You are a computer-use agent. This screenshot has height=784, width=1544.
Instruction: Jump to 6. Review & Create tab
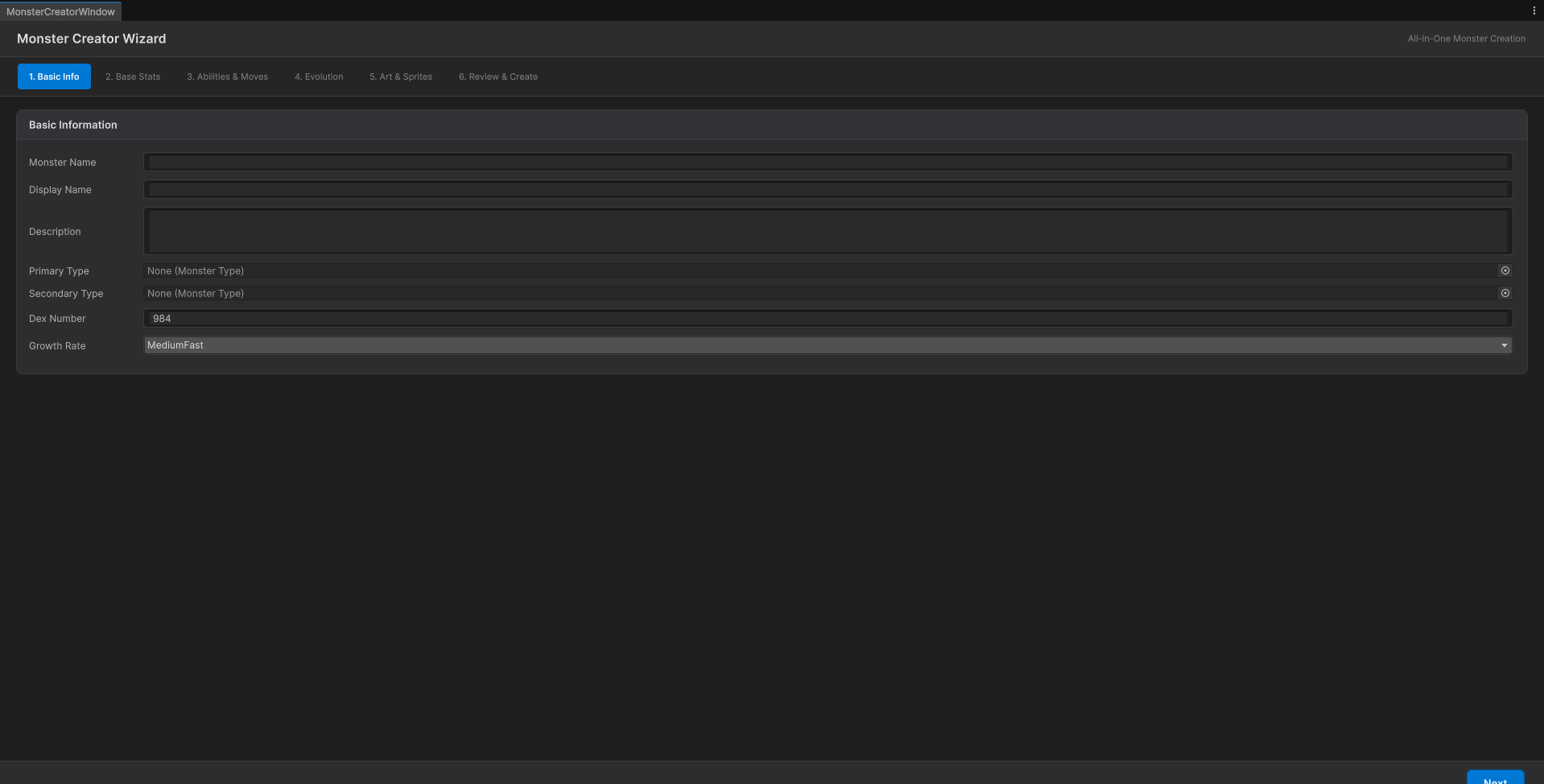coord(498,76)
